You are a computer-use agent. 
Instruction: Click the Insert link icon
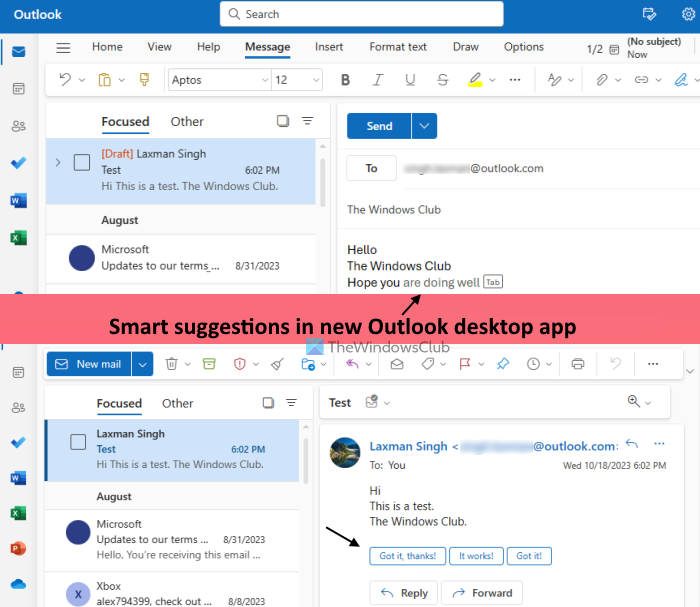pyautogui.click(x=642, y=80)
